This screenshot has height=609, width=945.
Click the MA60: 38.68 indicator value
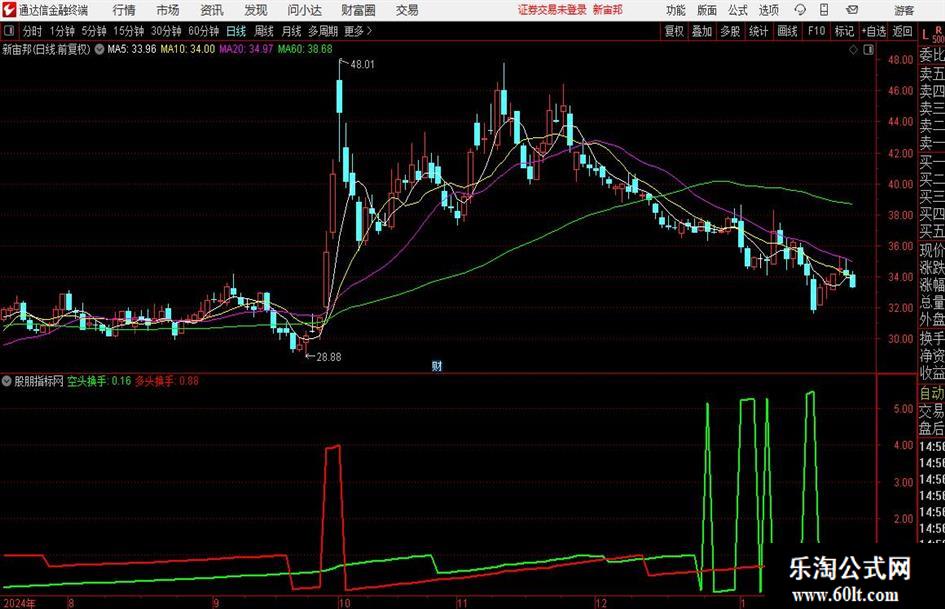click(305, 49)
